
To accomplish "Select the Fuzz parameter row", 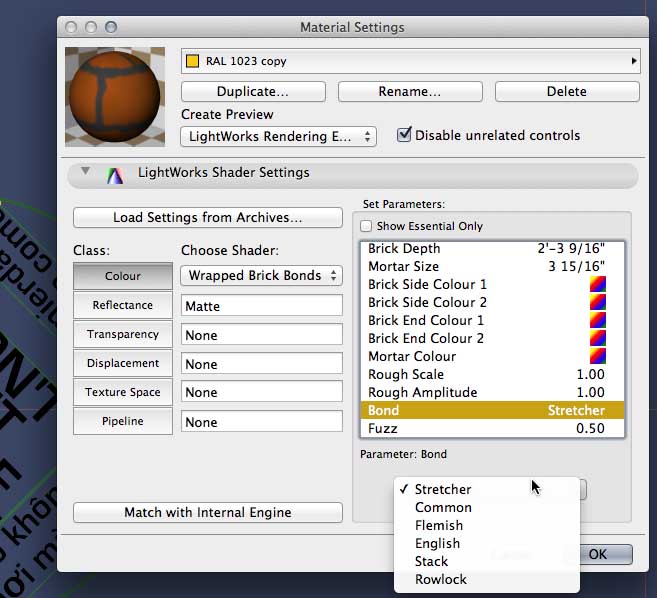I will tap(492, 428).
